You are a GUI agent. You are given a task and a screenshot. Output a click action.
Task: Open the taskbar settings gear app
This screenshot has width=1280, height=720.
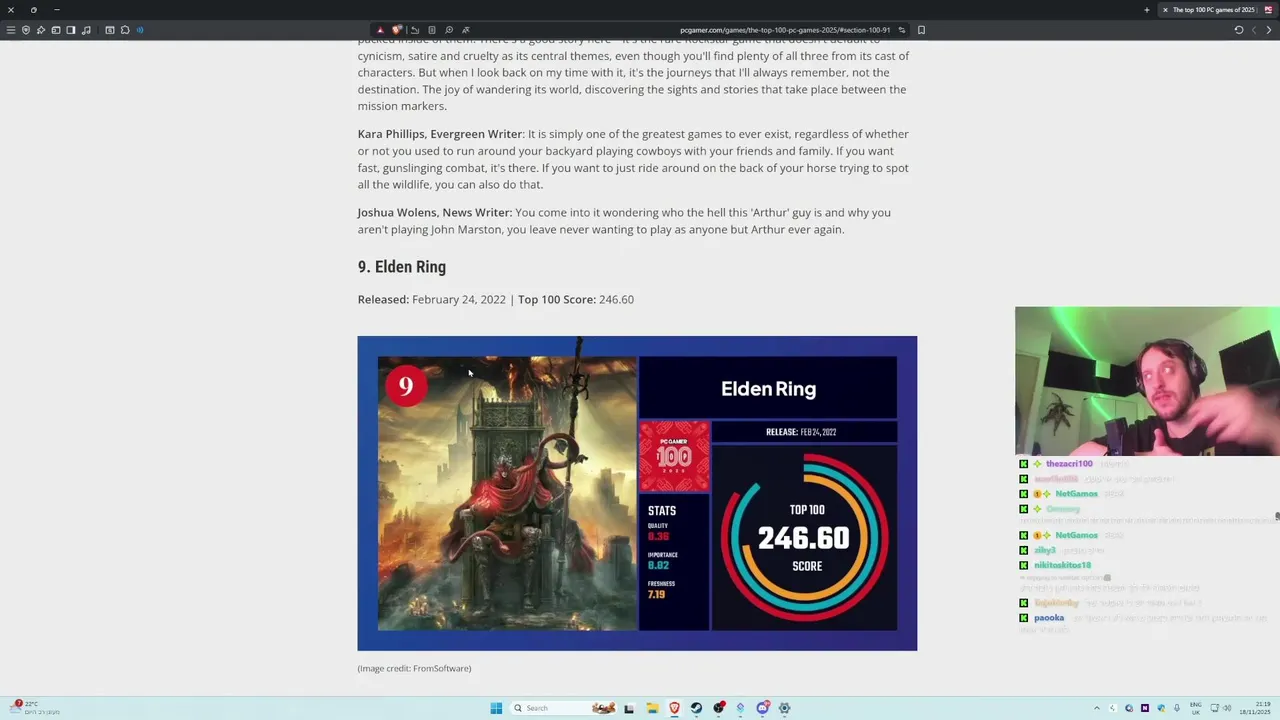[784, 708]
